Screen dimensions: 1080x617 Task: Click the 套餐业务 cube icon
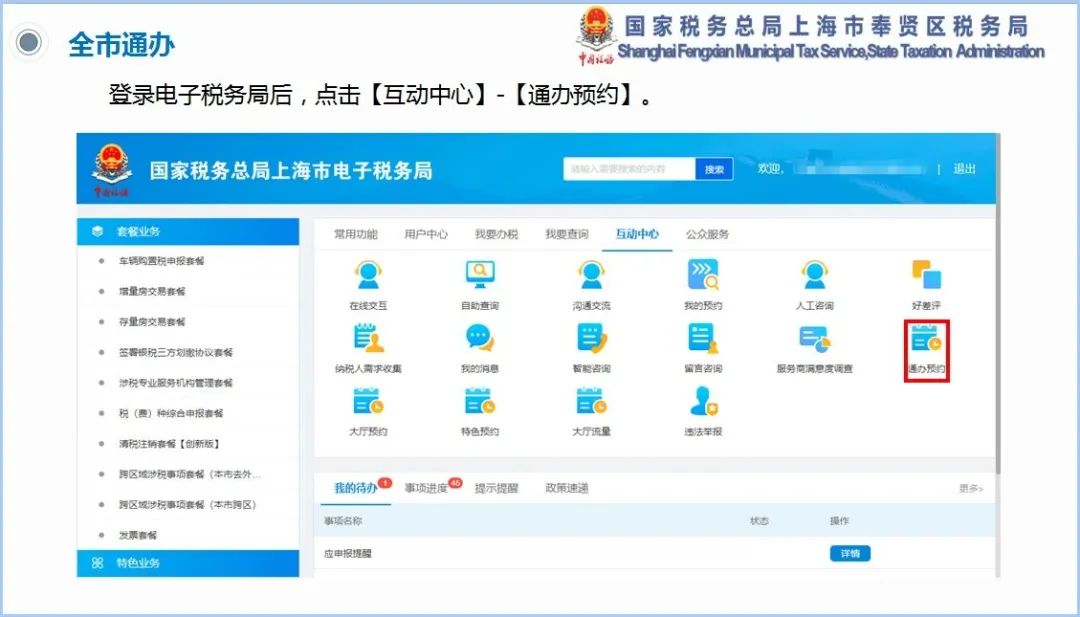(x=97, y=231)
